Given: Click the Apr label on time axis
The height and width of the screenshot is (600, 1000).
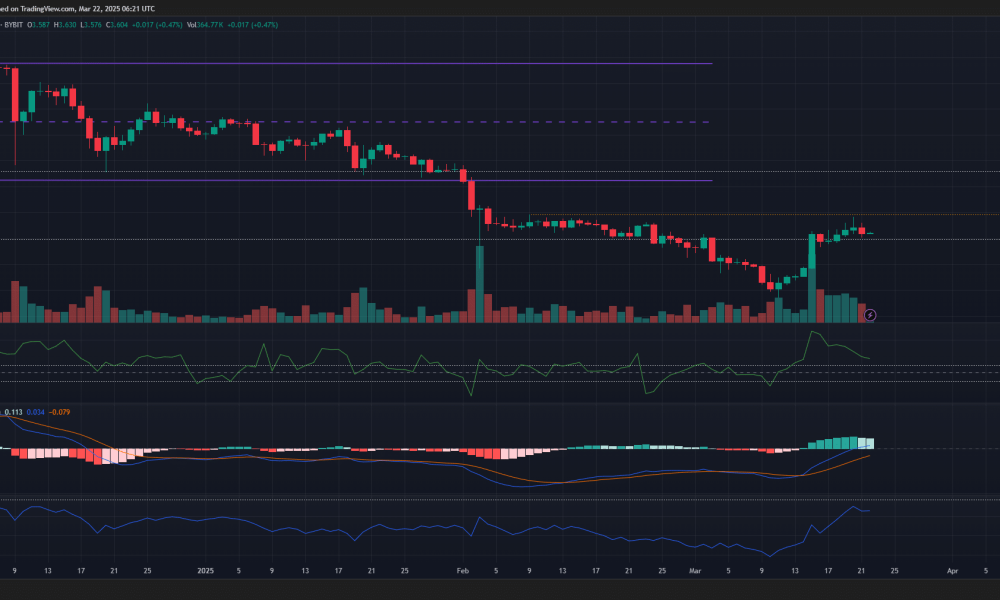Looking at the screenshot, I should click(x=952, y=571).
